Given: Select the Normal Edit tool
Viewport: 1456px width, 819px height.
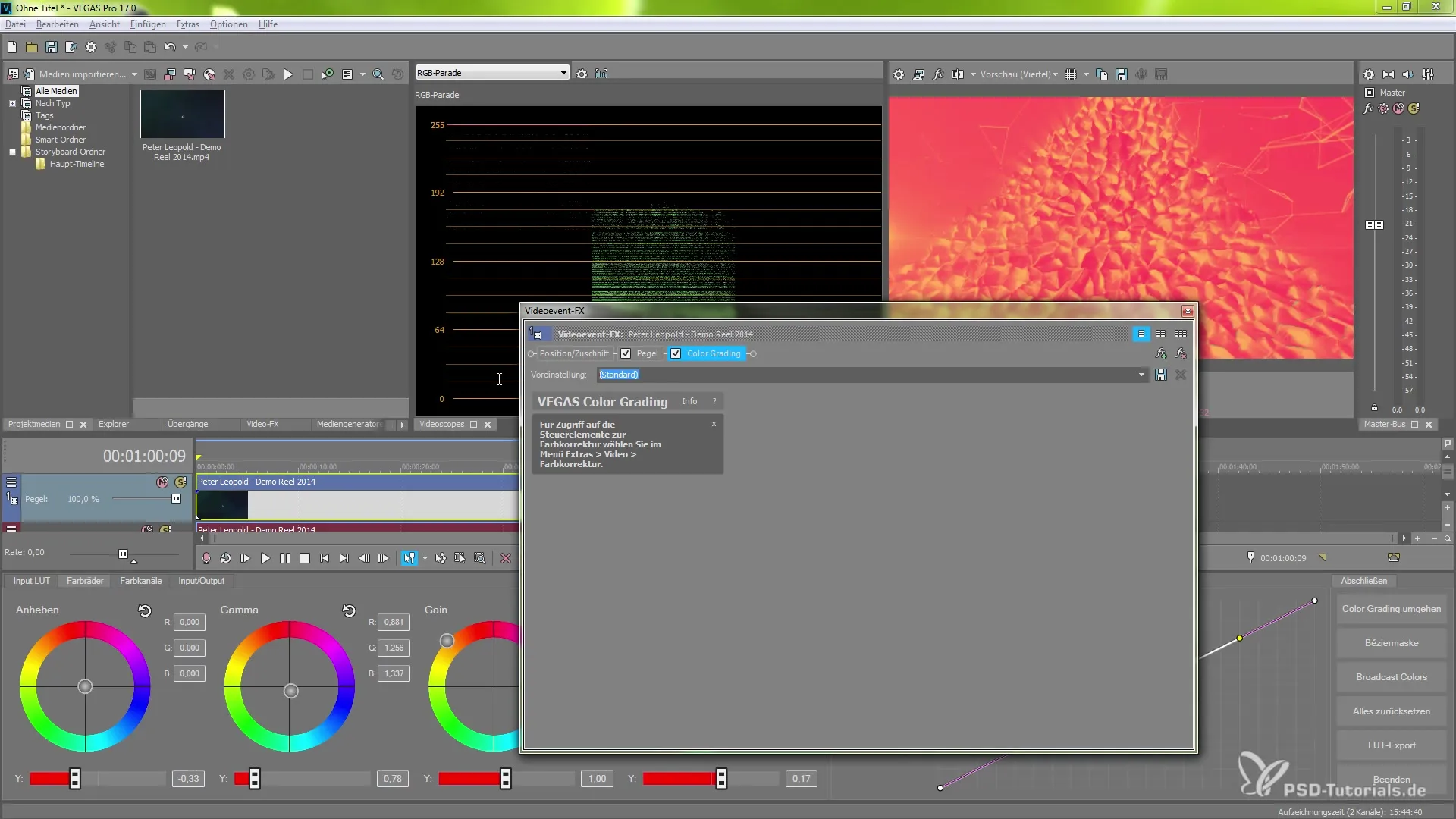Looking at the screenshot, I should click(409, 558).
